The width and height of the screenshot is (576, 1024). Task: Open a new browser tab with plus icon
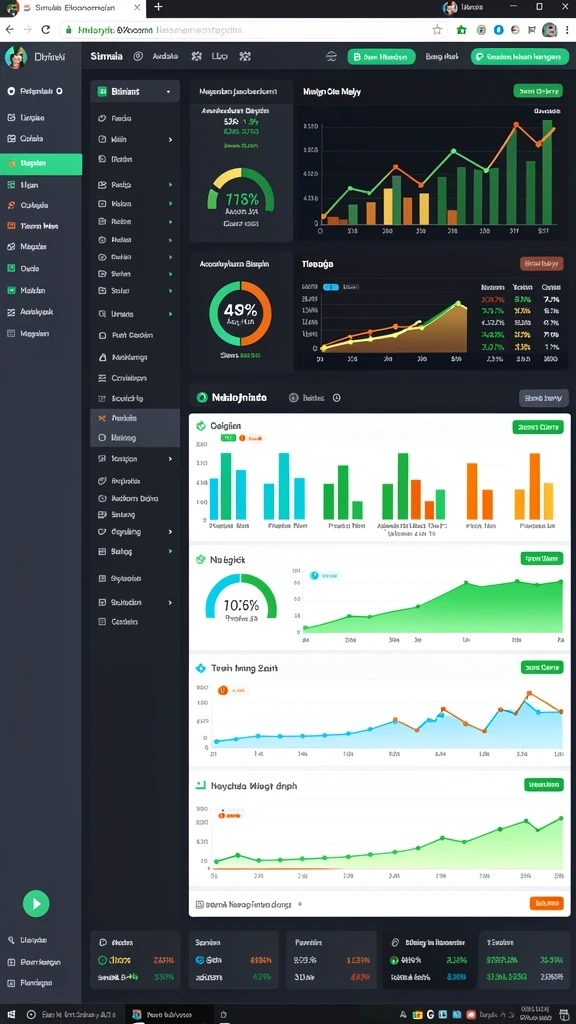[x=158, y=7]
